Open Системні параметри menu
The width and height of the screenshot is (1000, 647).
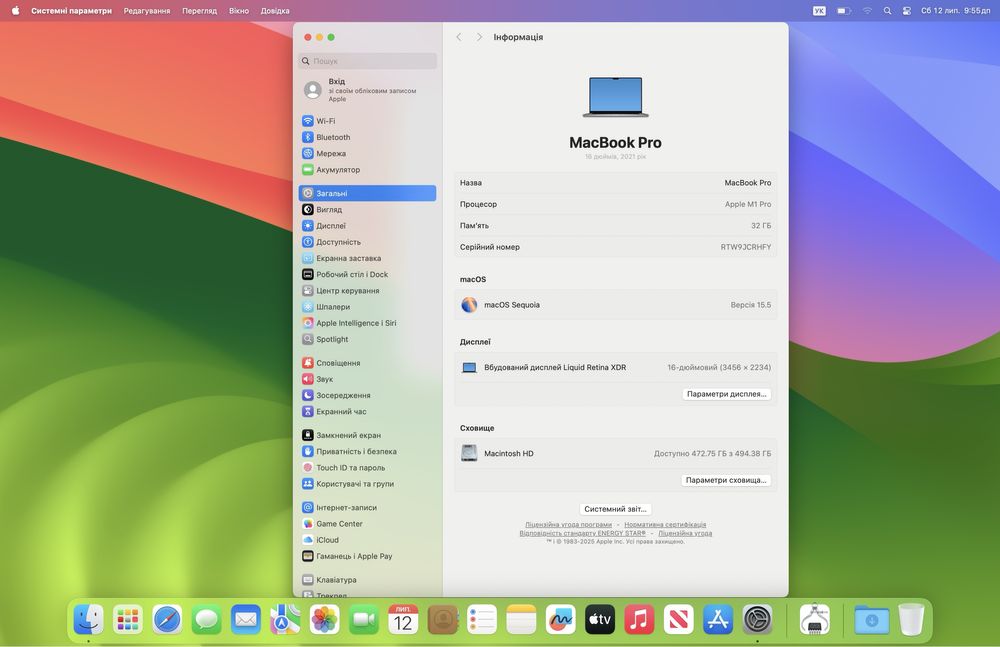tap(71, 11)
